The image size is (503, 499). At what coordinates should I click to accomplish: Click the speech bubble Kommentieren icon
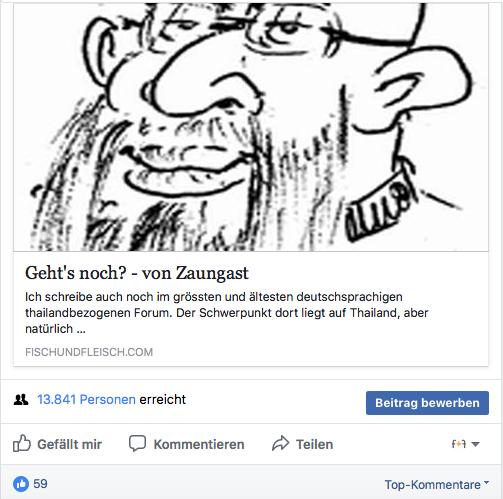point(137,444)
